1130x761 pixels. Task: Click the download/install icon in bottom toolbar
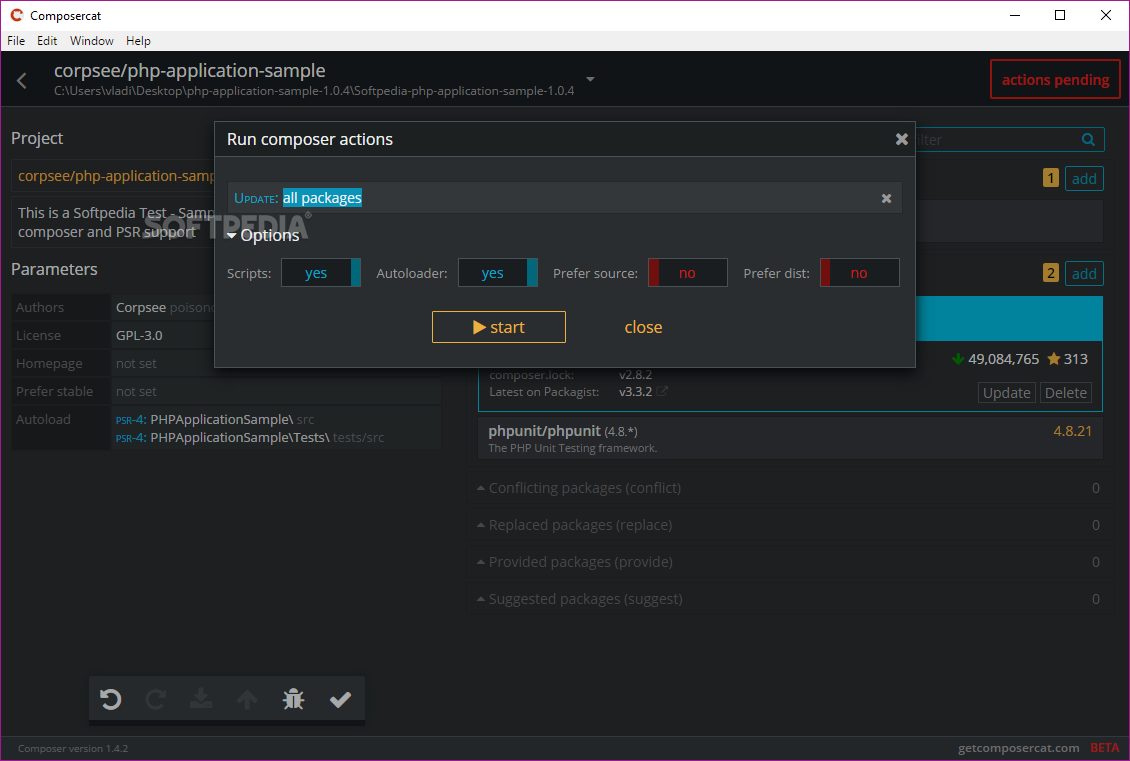[201, 699]
